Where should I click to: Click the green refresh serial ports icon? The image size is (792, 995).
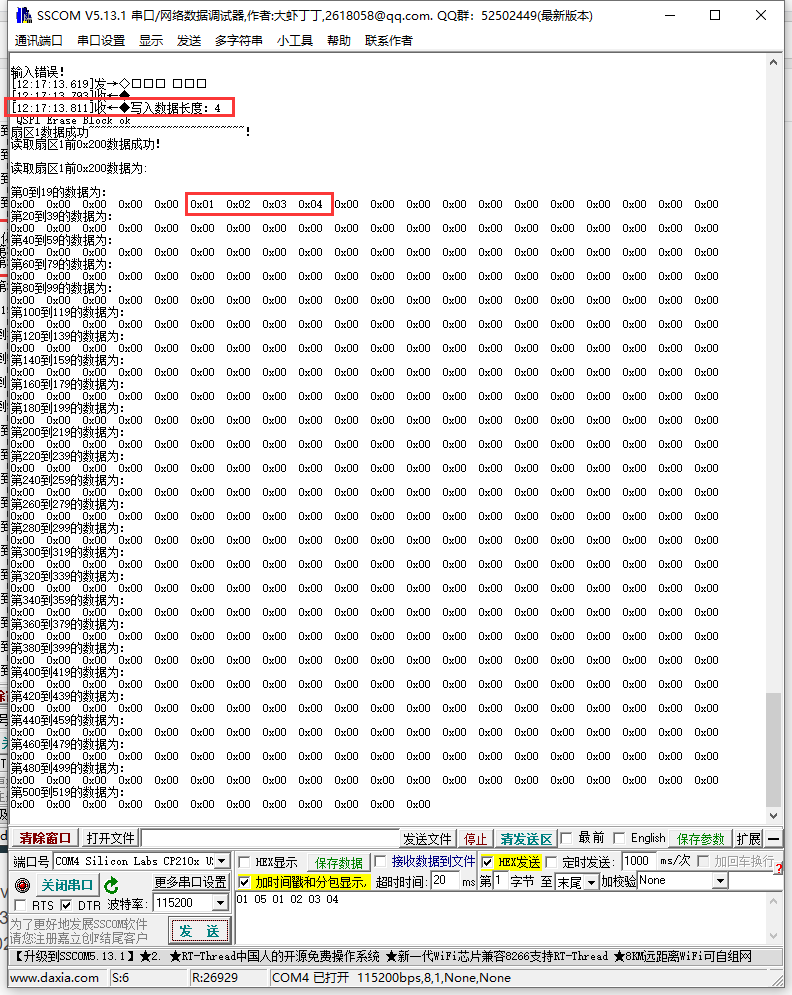coord(111,885)
